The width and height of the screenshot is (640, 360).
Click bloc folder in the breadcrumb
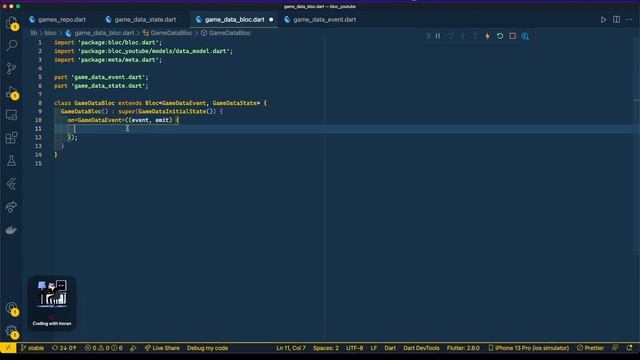(x=50, y=33)
